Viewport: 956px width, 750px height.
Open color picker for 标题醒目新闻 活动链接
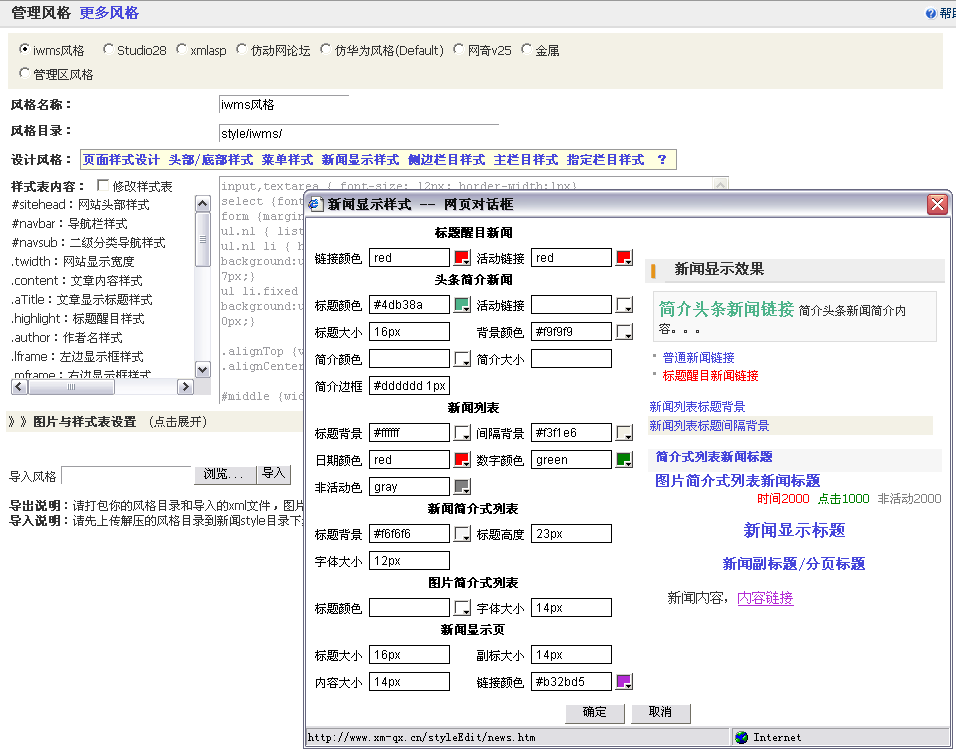(624, 258)
